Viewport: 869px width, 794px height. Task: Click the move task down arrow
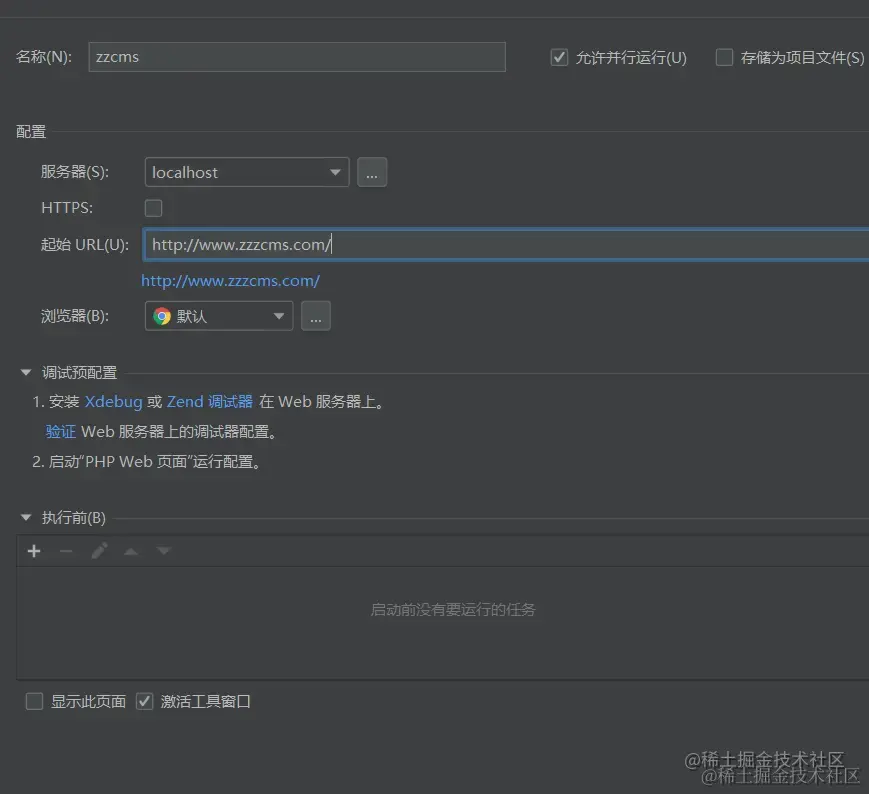point(163,551)
